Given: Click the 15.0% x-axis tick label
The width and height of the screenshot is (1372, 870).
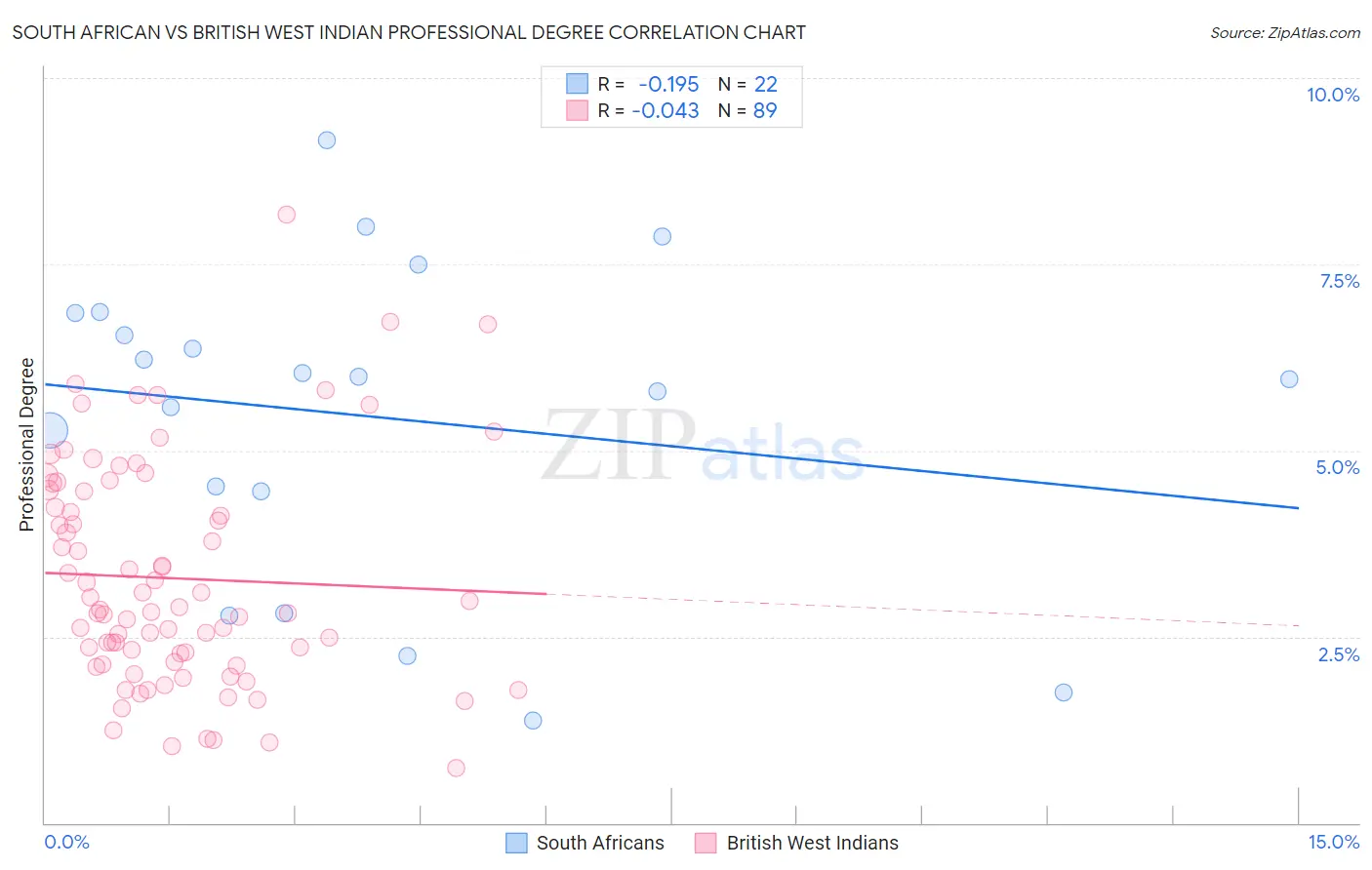Looking at the screenshot, I should 1333,842.
